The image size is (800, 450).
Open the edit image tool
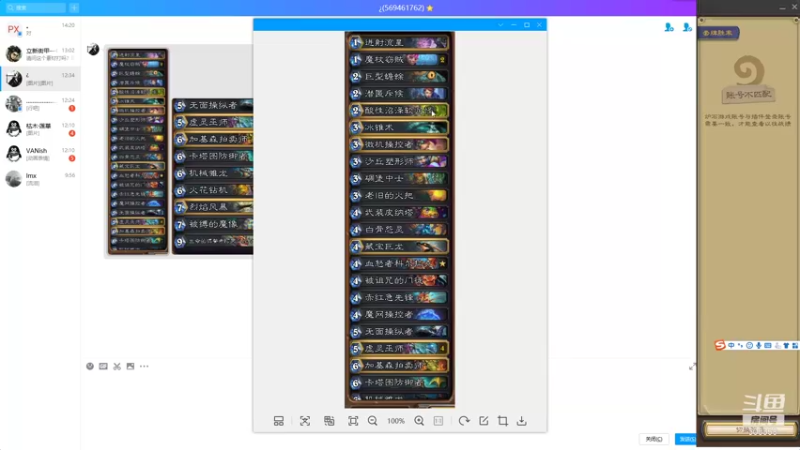pos(484,421)
